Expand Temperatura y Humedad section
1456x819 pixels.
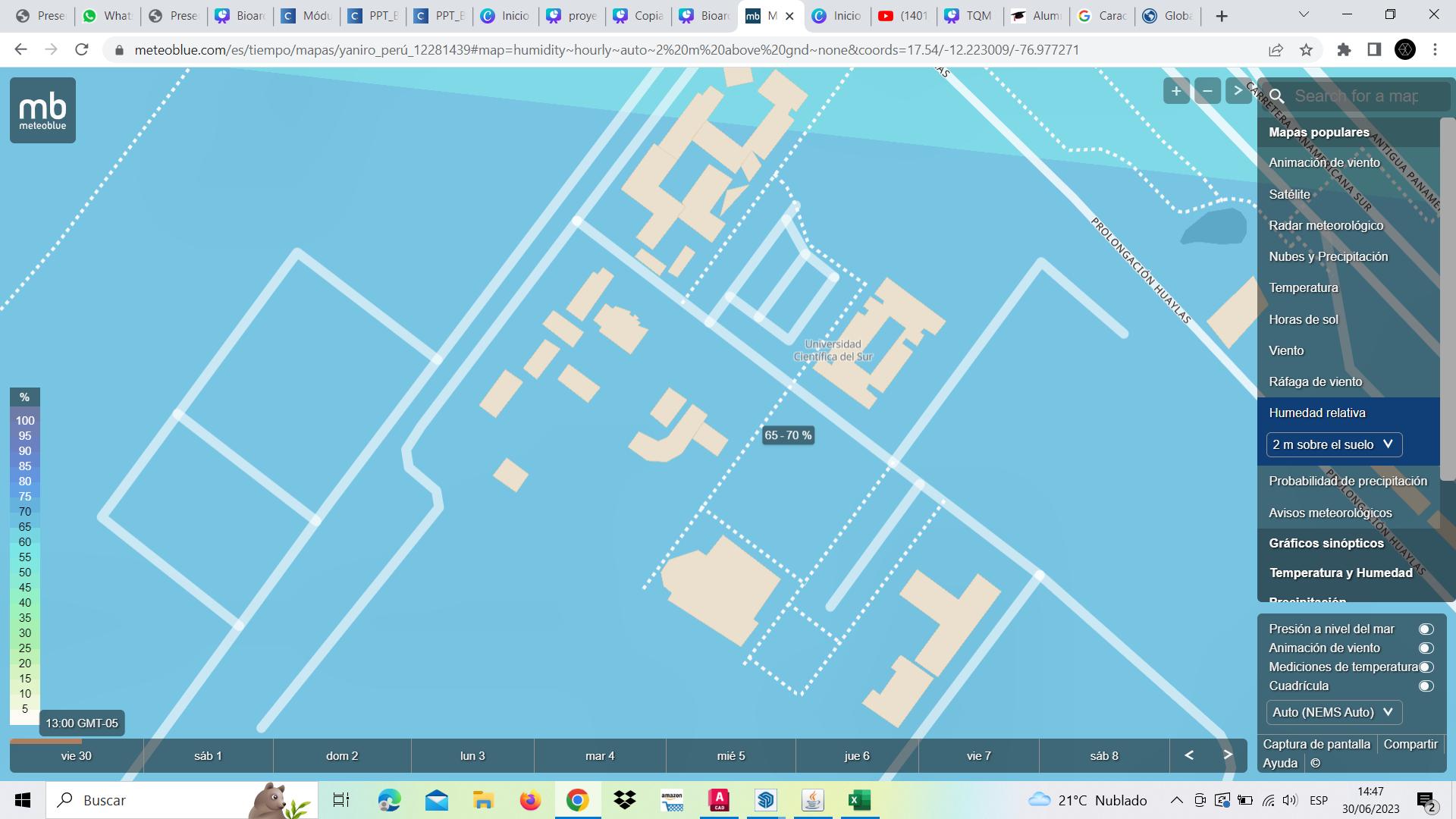[x=1341, y=573]
